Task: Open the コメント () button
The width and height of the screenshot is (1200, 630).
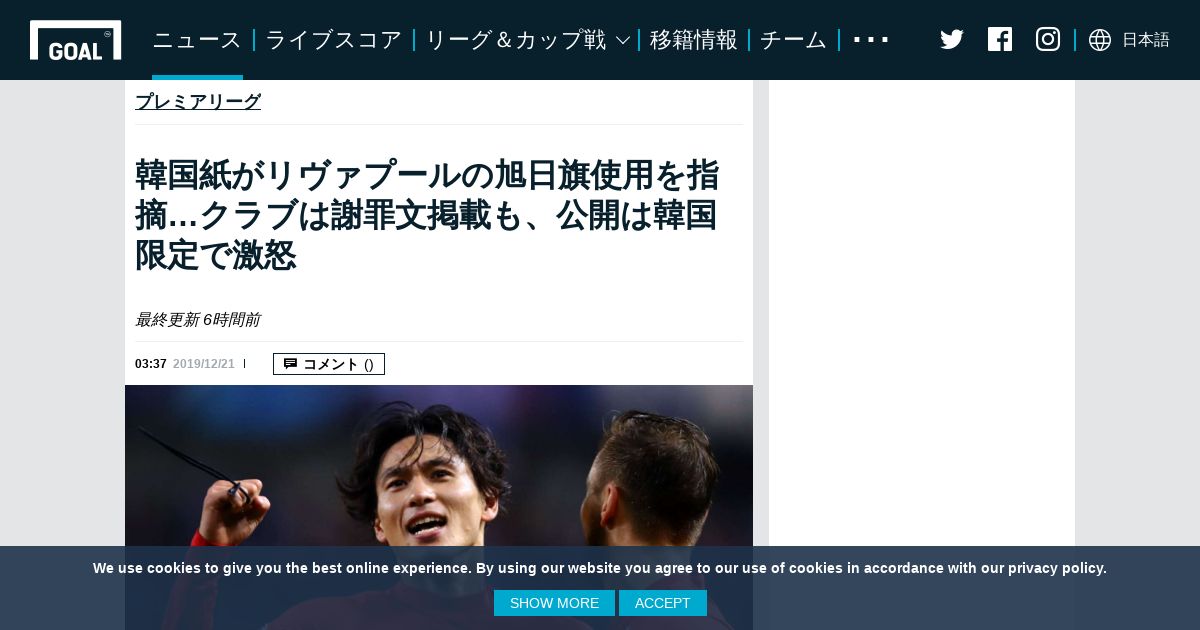Action: tap(329, 364)
